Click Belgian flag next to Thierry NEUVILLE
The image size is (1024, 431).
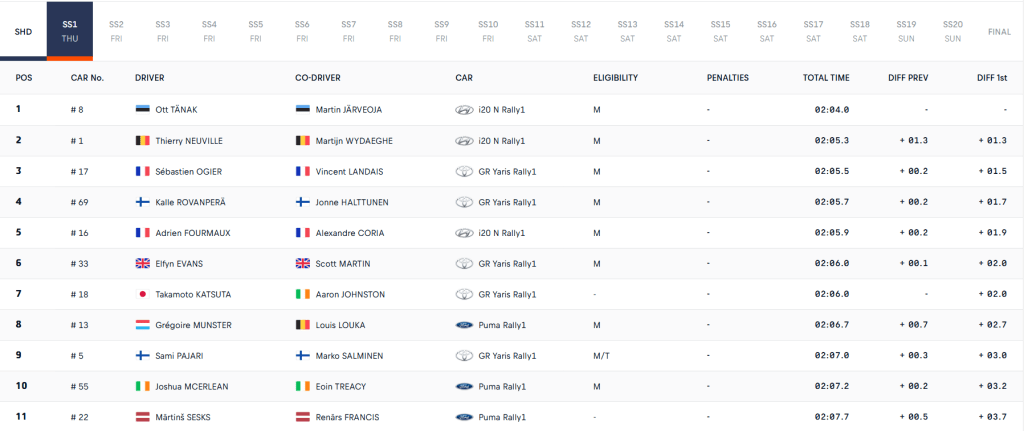(x=142, y=141)
